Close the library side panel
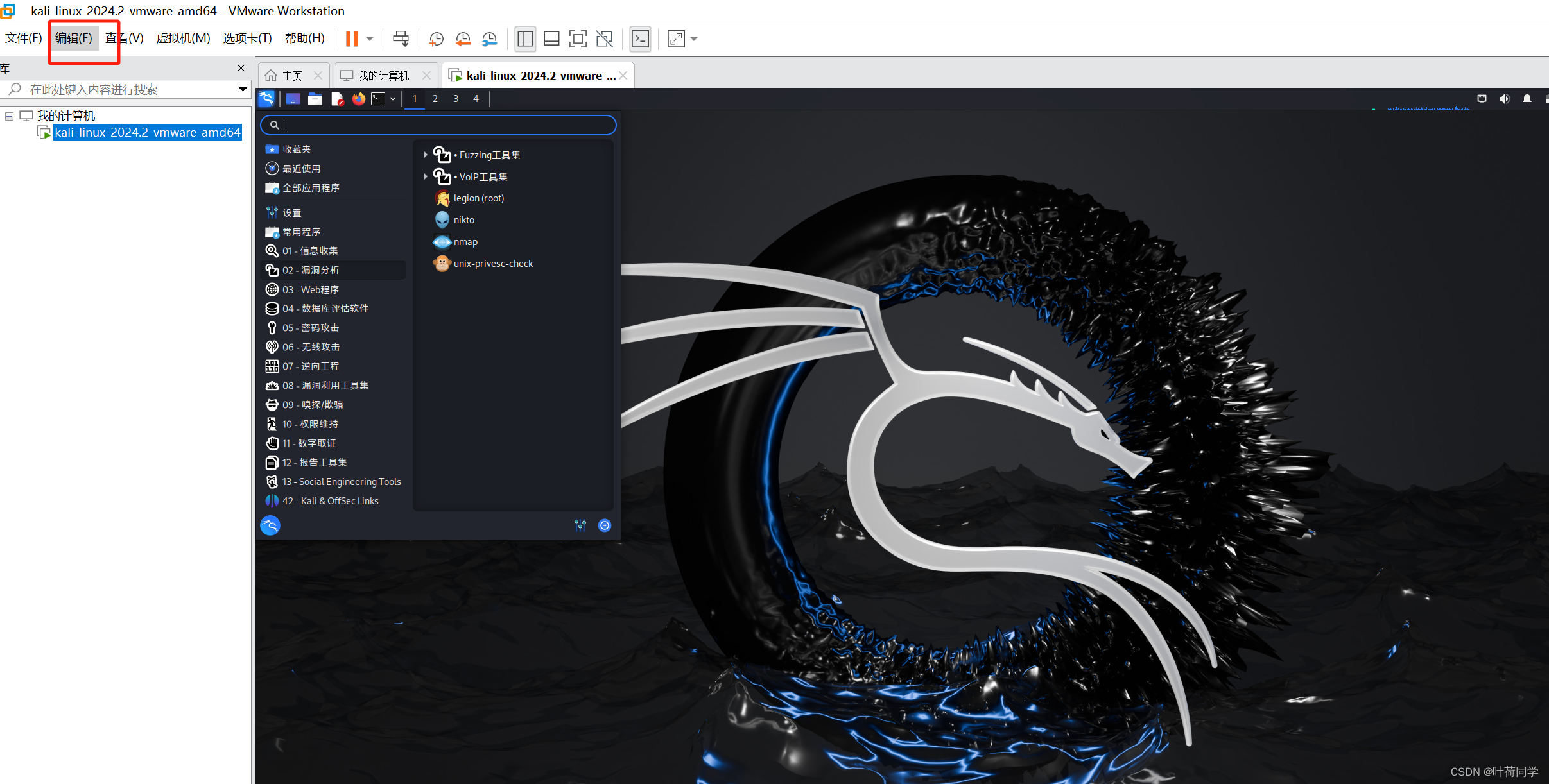This screenshot has width=1549, height=784. click(x=241, y=68)
